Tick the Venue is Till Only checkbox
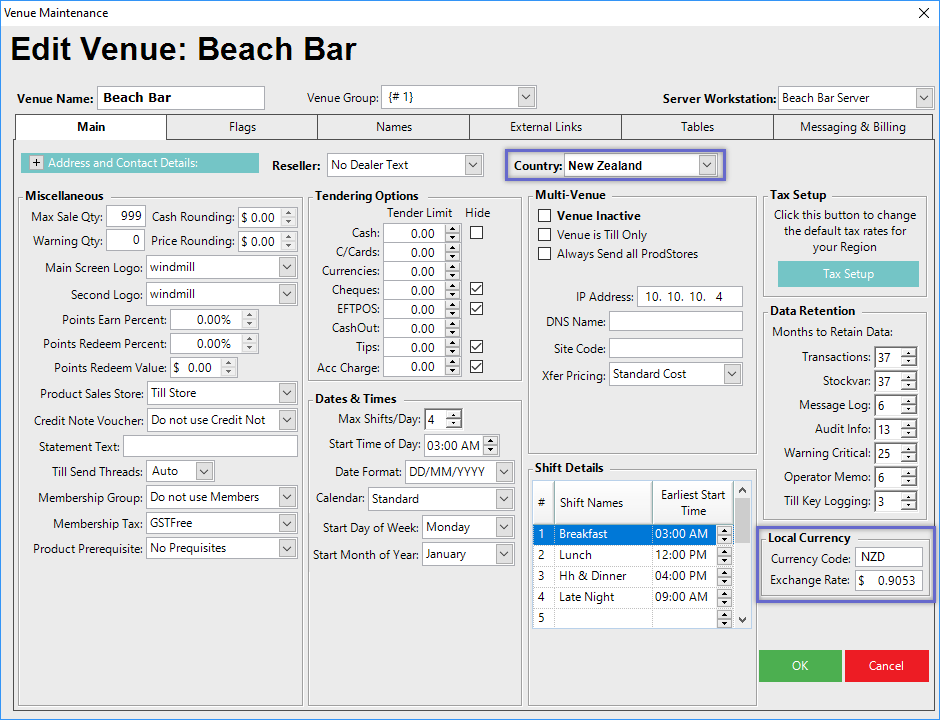 click(545, 235)
